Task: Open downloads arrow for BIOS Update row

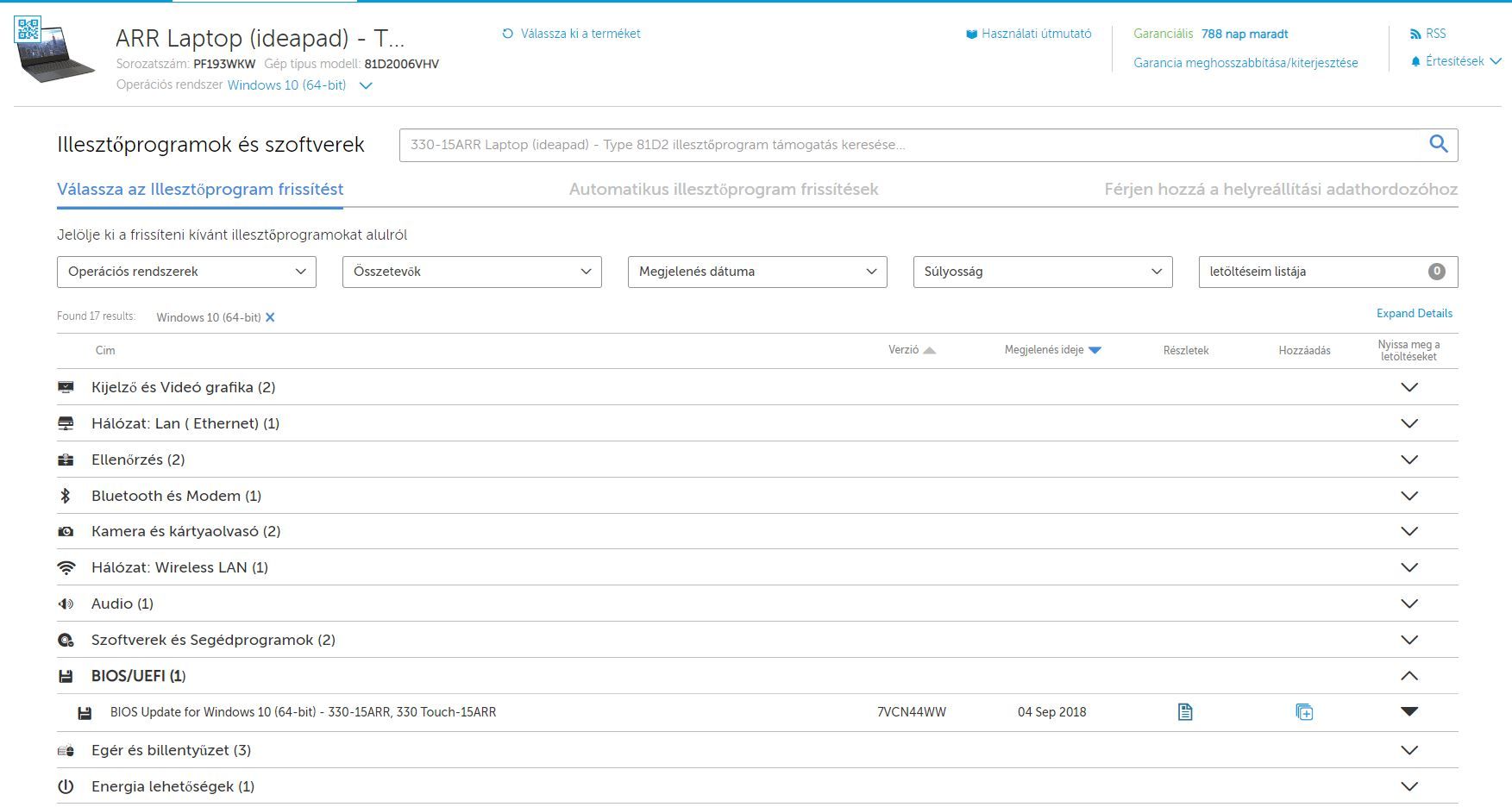Action: (1409, 711)
